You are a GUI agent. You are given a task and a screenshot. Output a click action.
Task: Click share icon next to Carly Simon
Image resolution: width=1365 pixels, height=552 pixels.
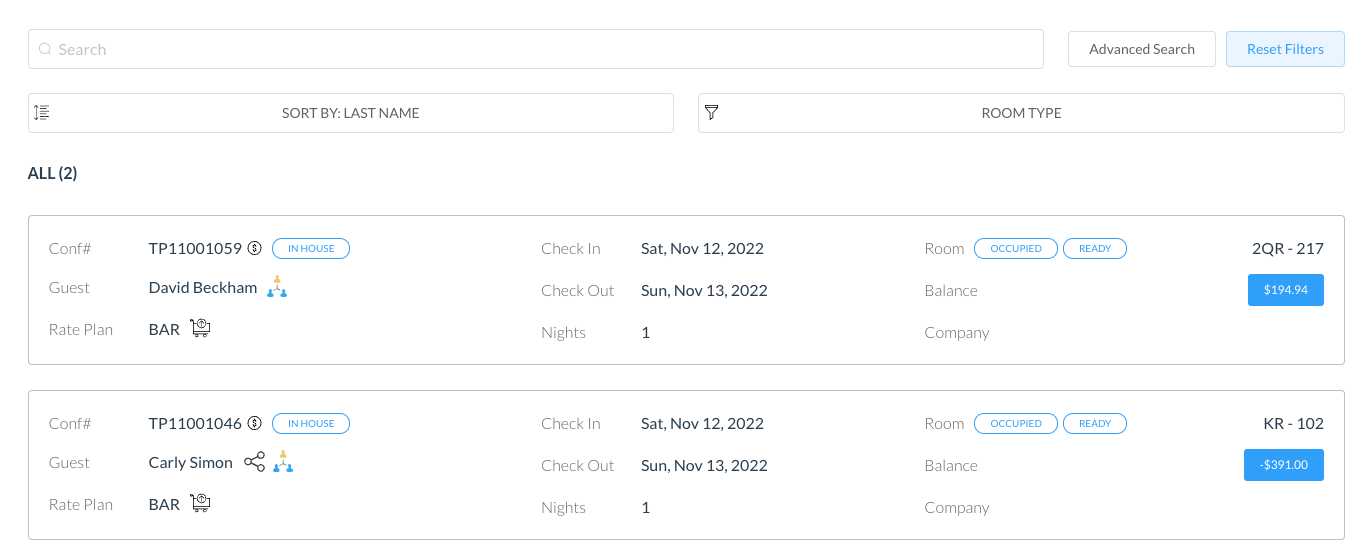(255, 463)
